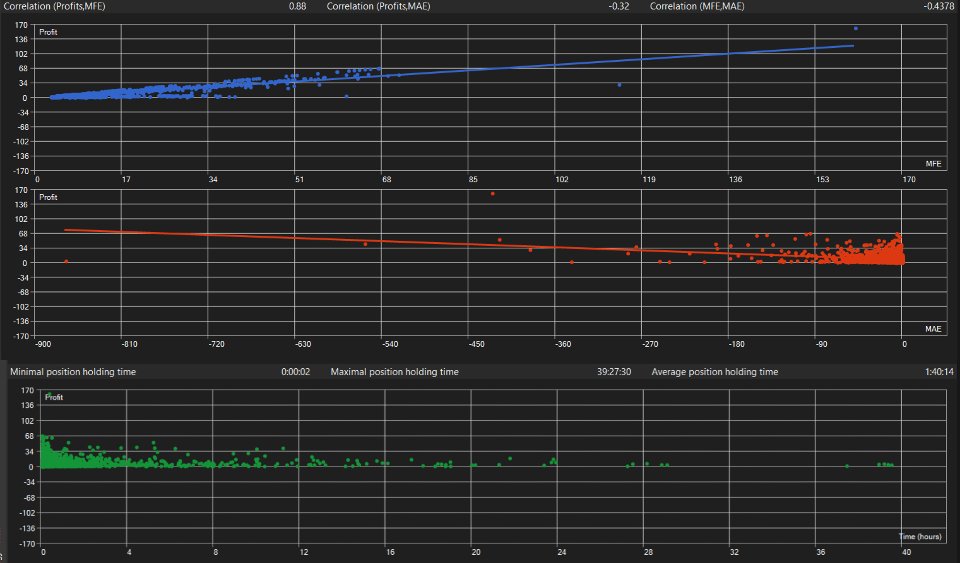Viewport: 960px width, 563px height.
Task: Click the -900 tick on the MAE axis
Action: (x=42, y=344)
